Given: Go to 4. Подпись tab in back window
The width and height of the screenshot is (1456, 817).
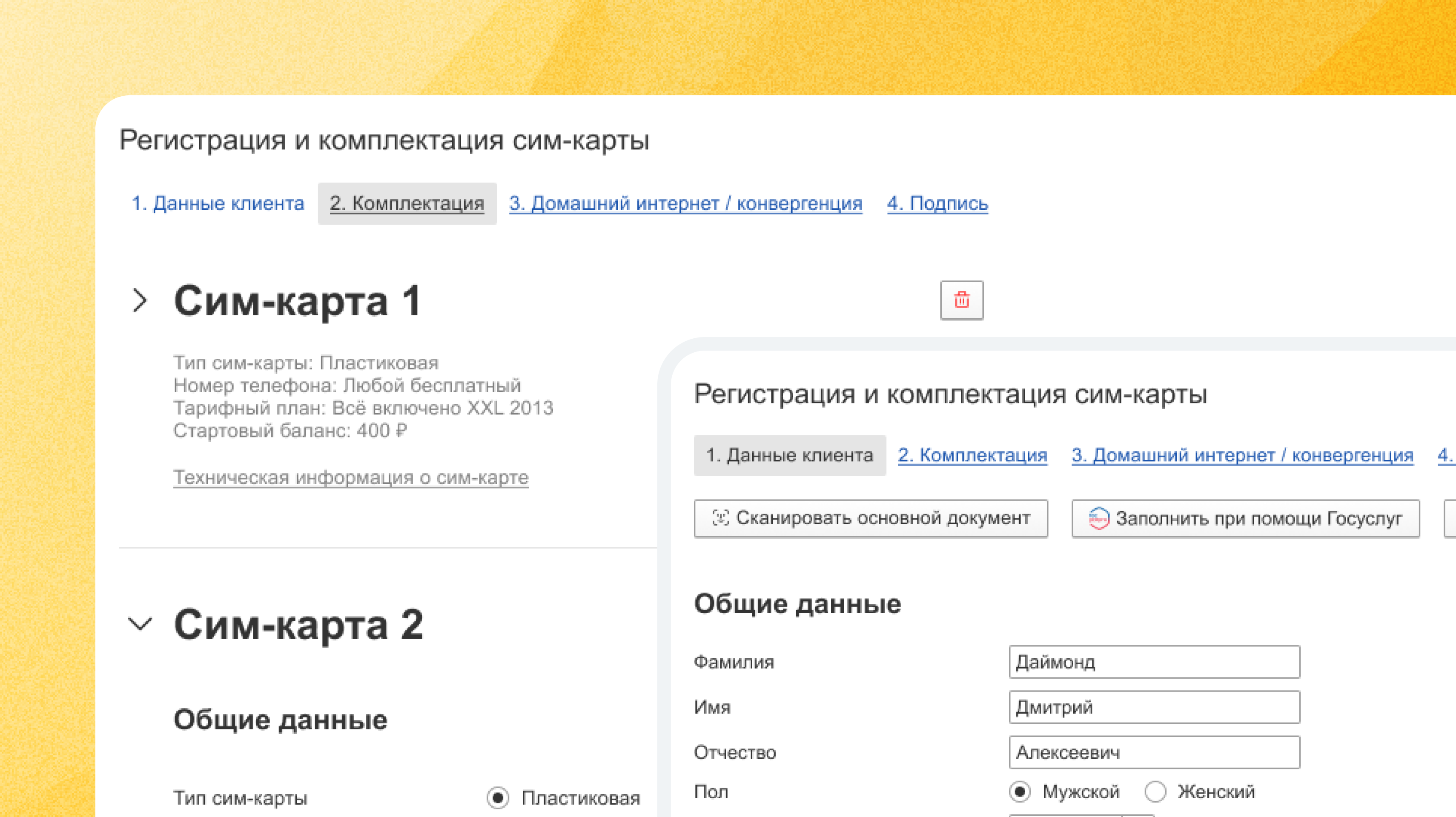Looking at the screenshot, I should tap(937, 203).
